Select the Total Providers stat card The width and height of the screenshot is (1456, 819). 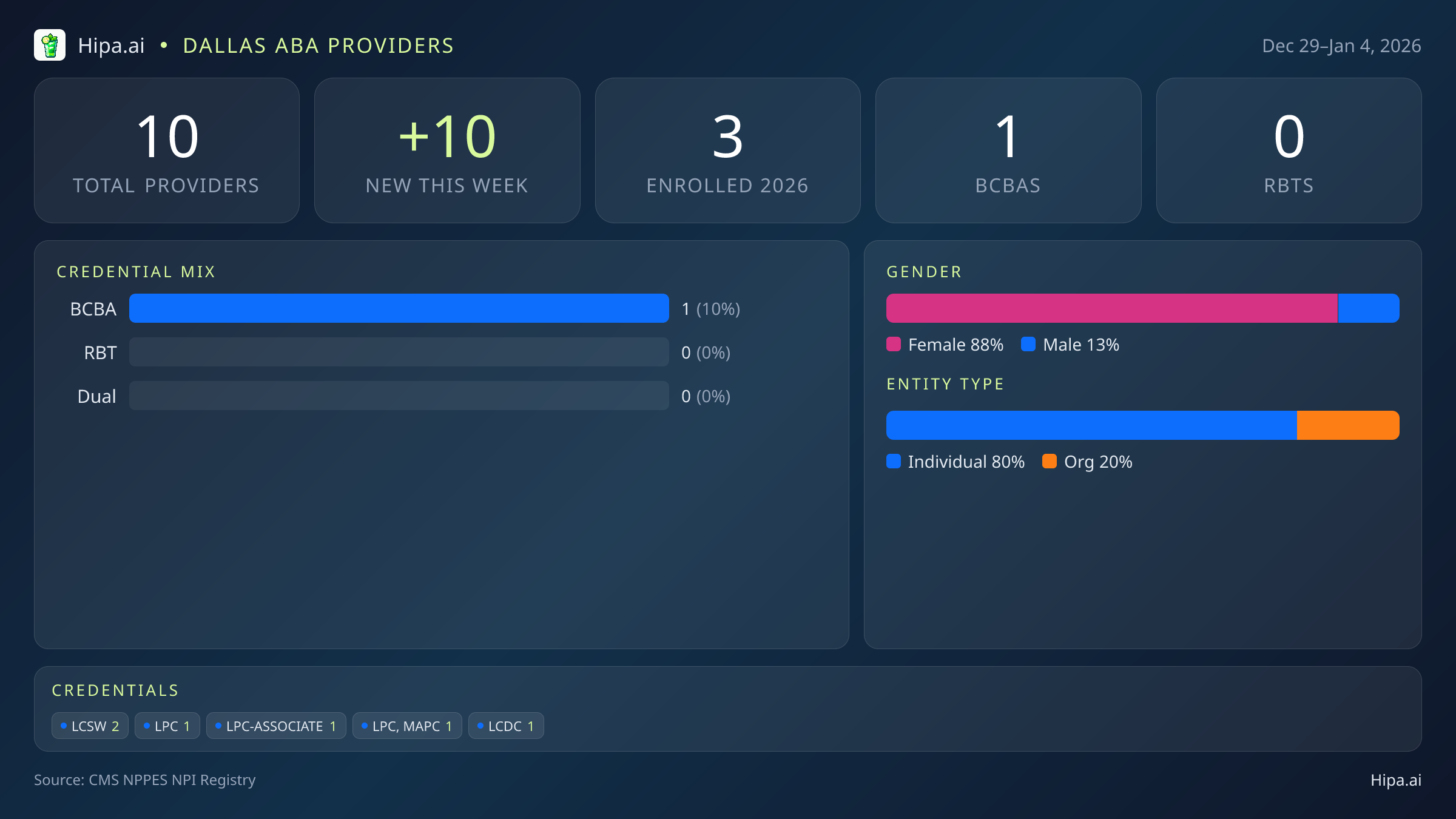click(167, 150)
